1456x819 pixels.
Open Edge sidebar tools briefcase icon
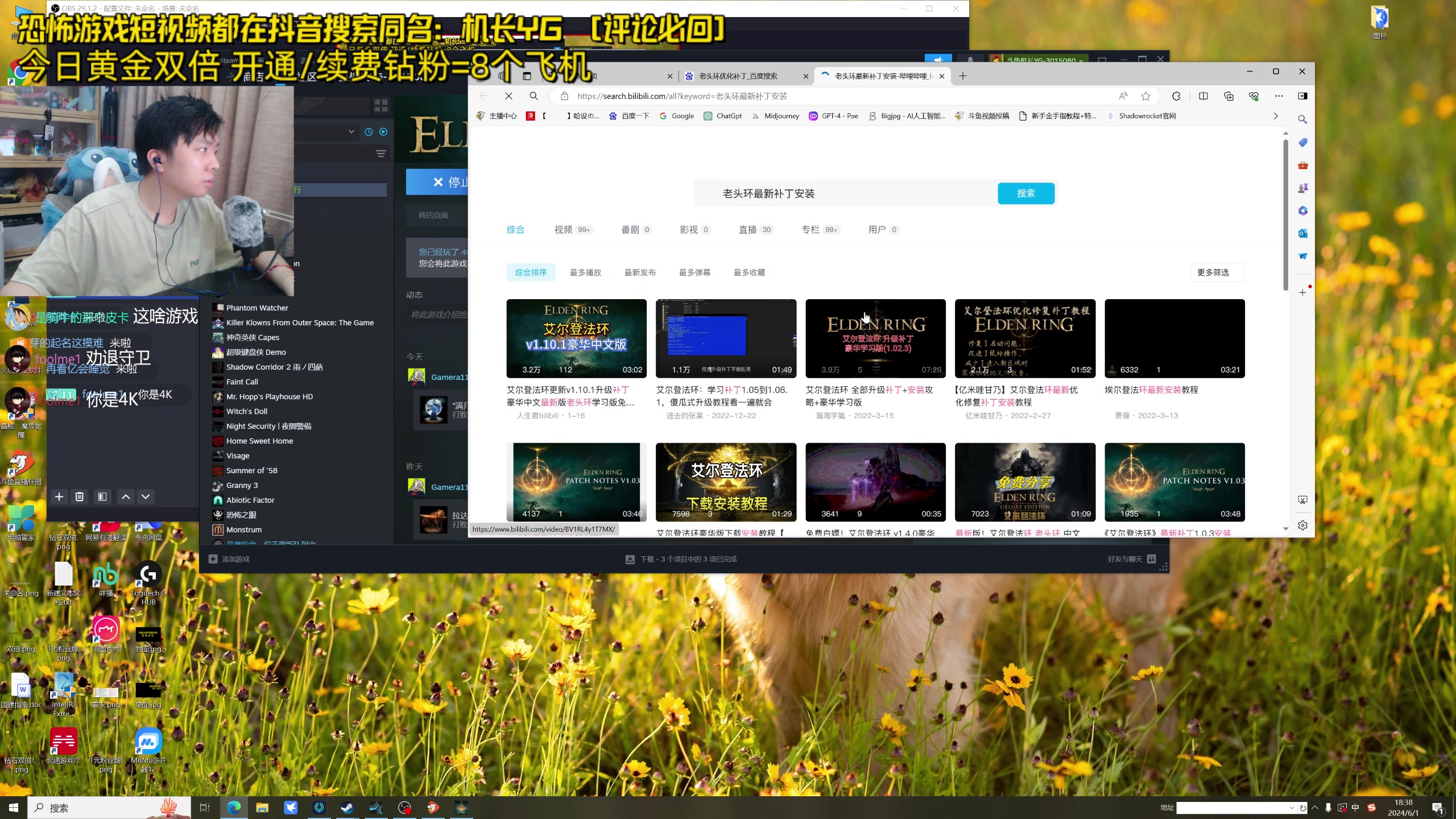click(x=1302, y=166)
